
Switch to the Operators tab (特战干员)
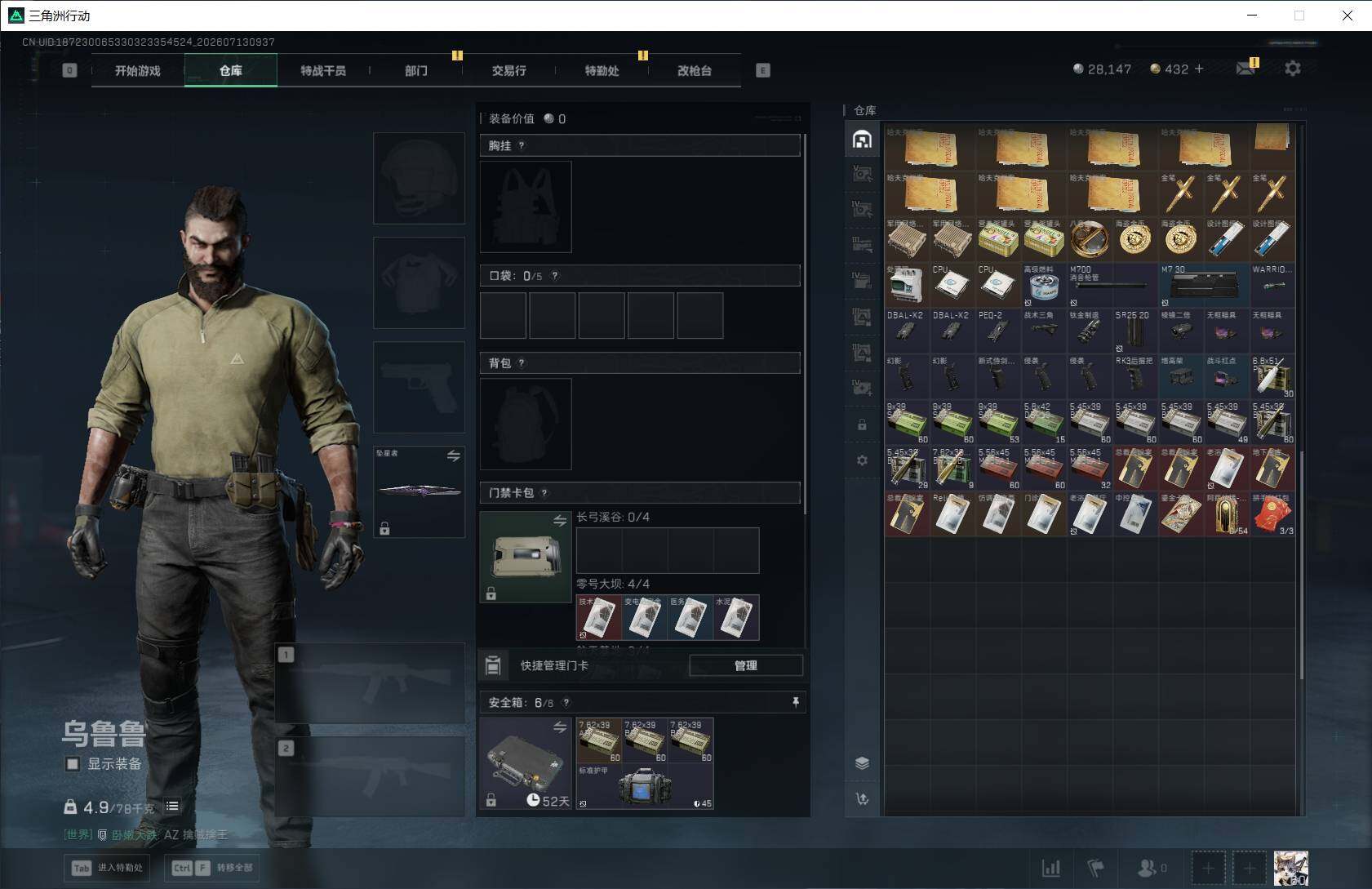tap(323, 71)
